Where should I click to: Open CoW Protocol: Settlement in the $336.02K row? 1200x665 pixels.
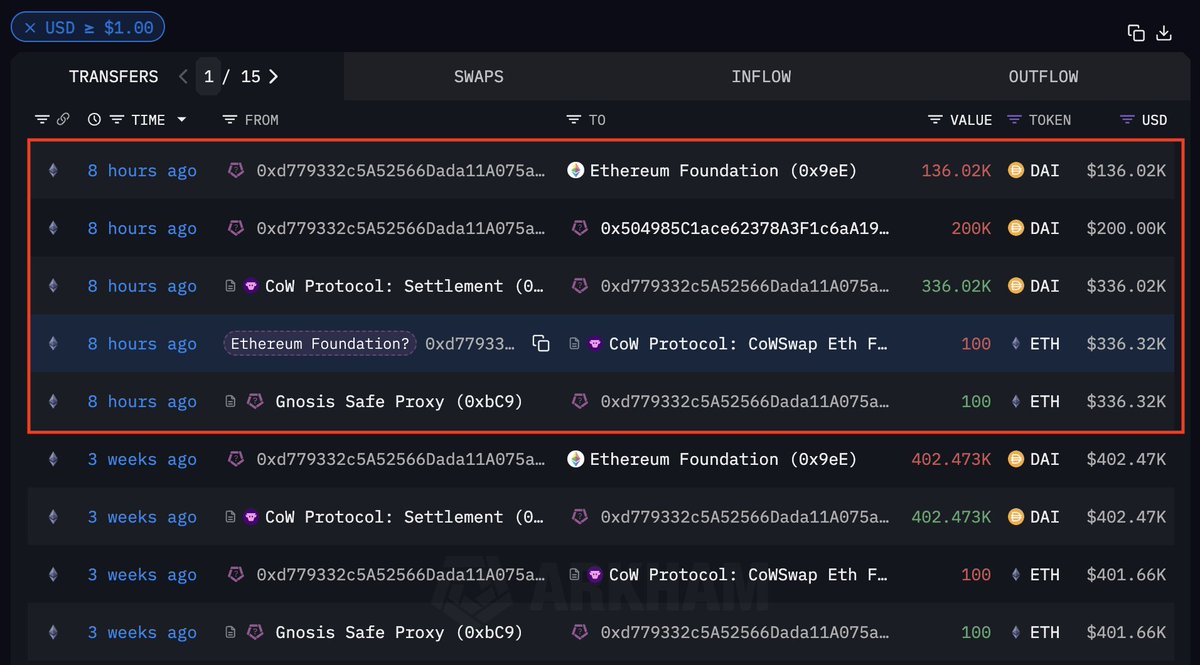(x=405, y=286)
